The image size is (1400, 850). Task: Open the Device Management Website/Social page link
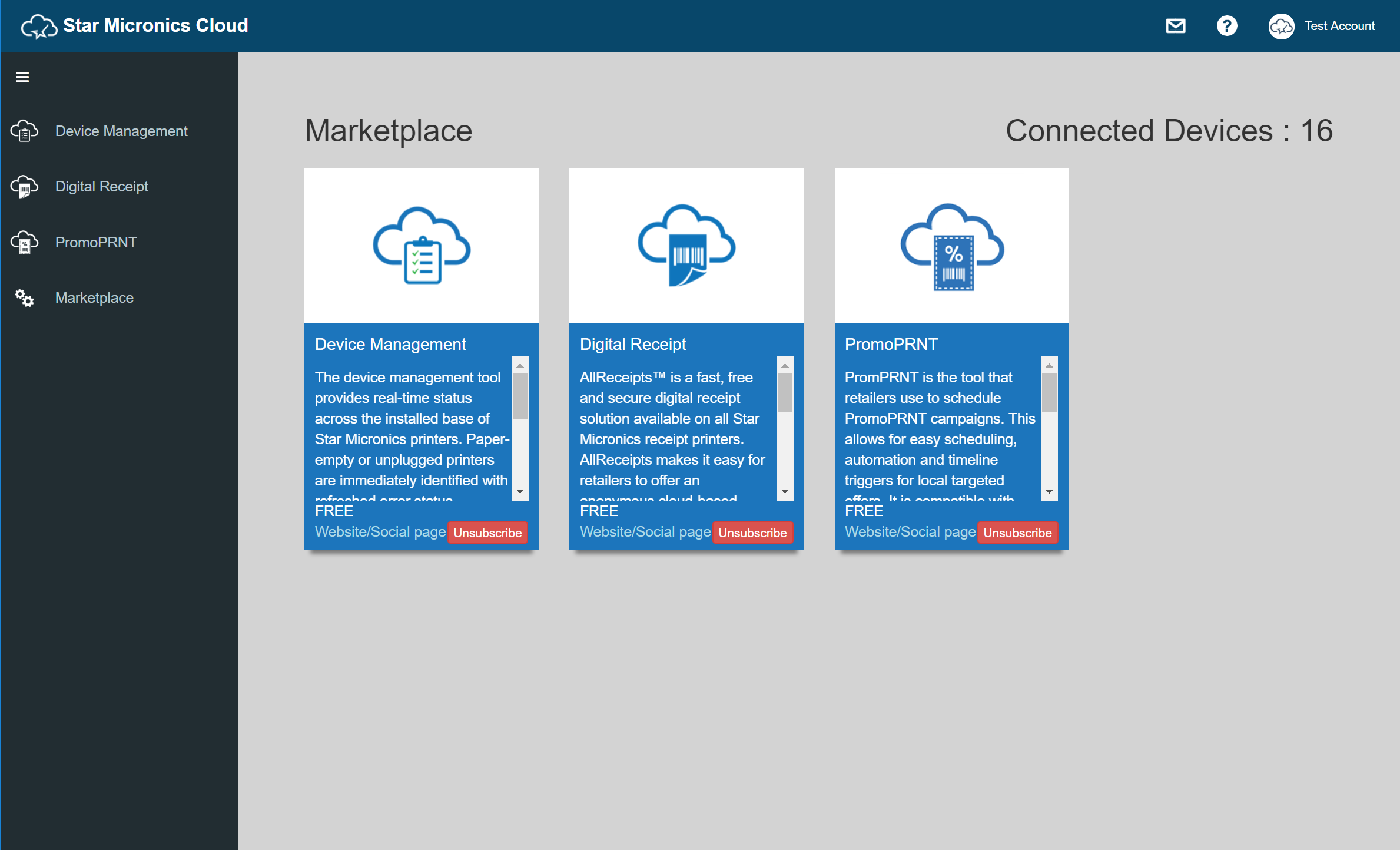click(380, 532)
